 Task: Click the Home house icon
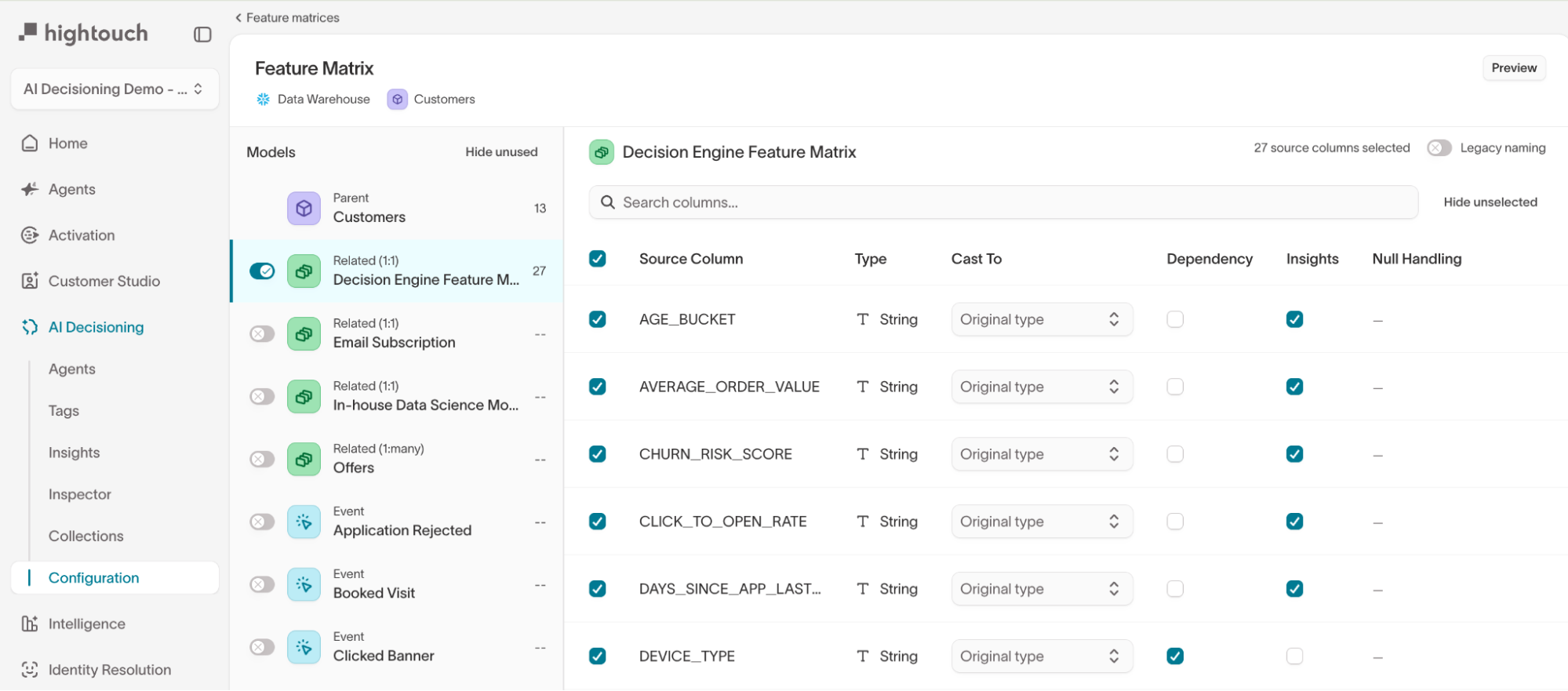click(x=30, y=144)
